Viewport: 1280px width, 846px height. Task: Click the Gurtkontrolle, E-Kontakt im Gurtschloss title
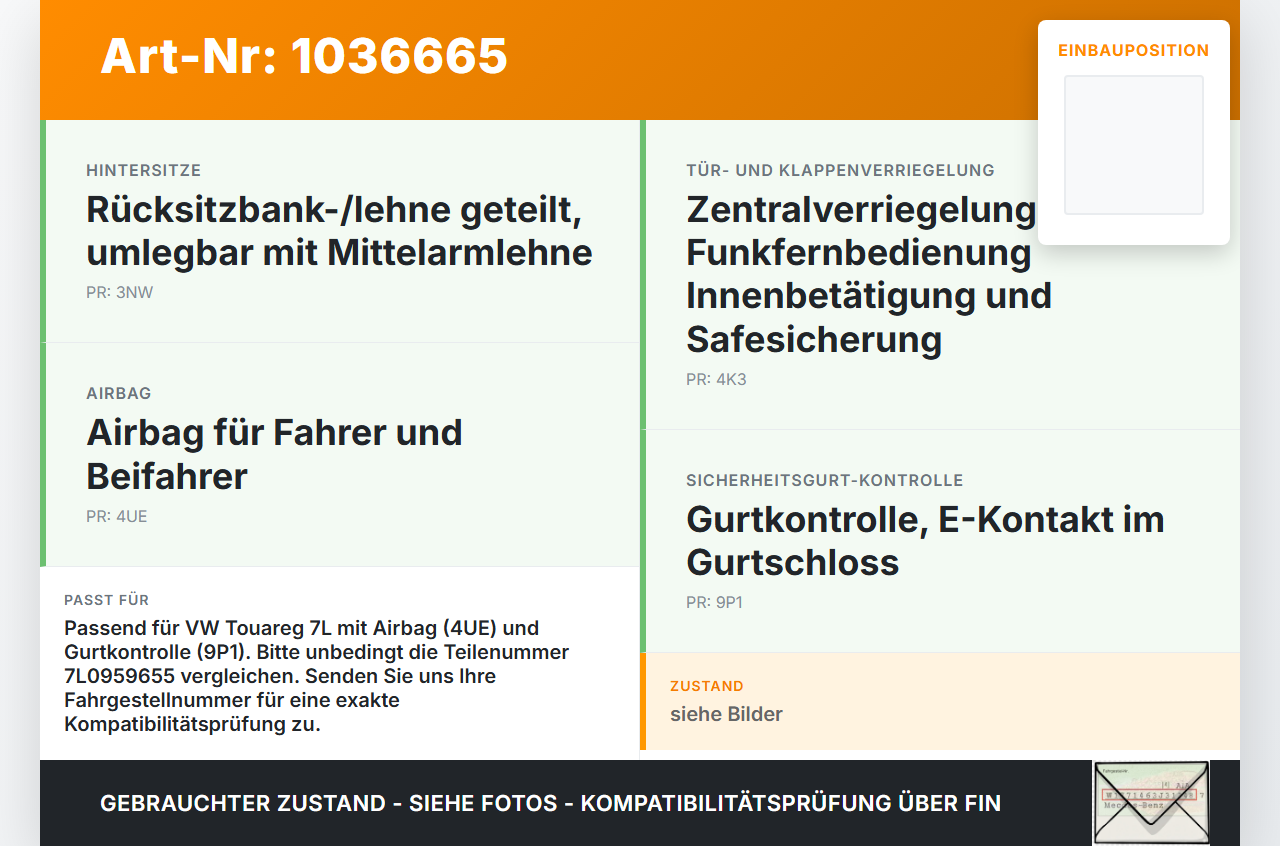tap(925, 541)
